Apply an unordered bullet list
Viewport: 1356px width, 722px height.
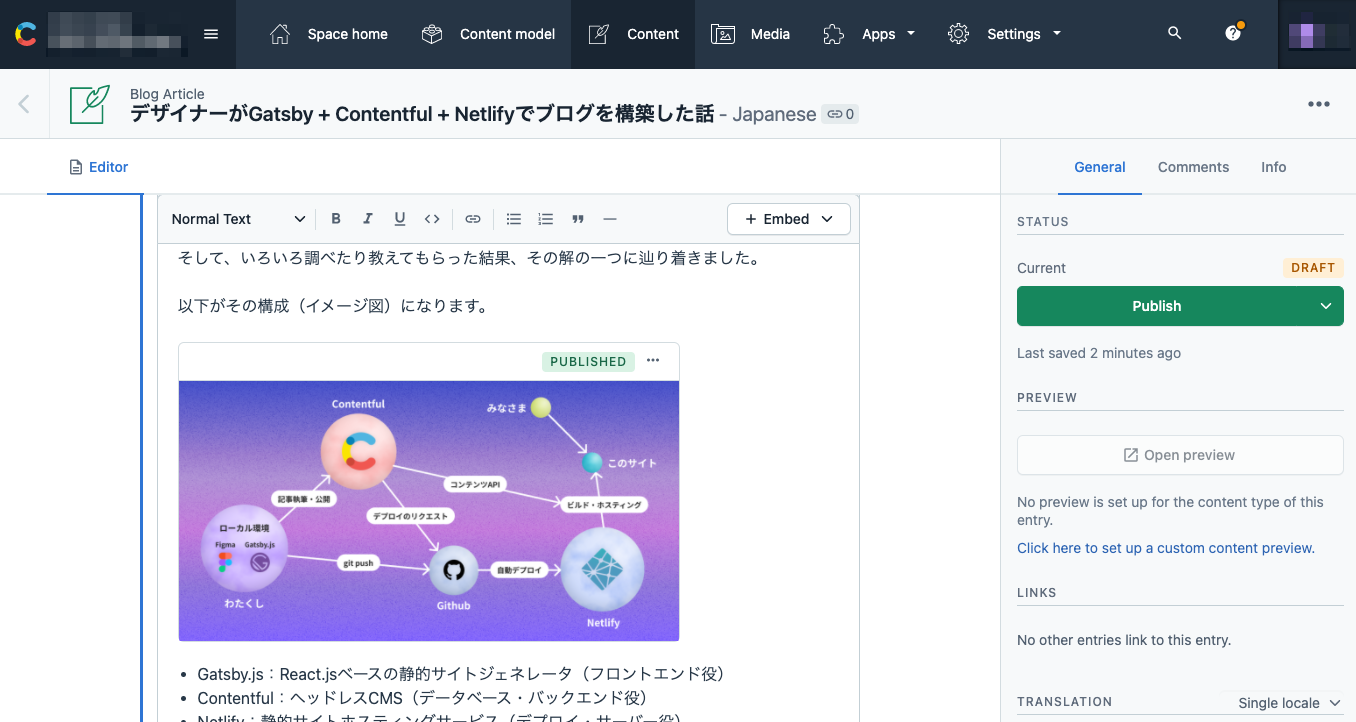point(513,218)
